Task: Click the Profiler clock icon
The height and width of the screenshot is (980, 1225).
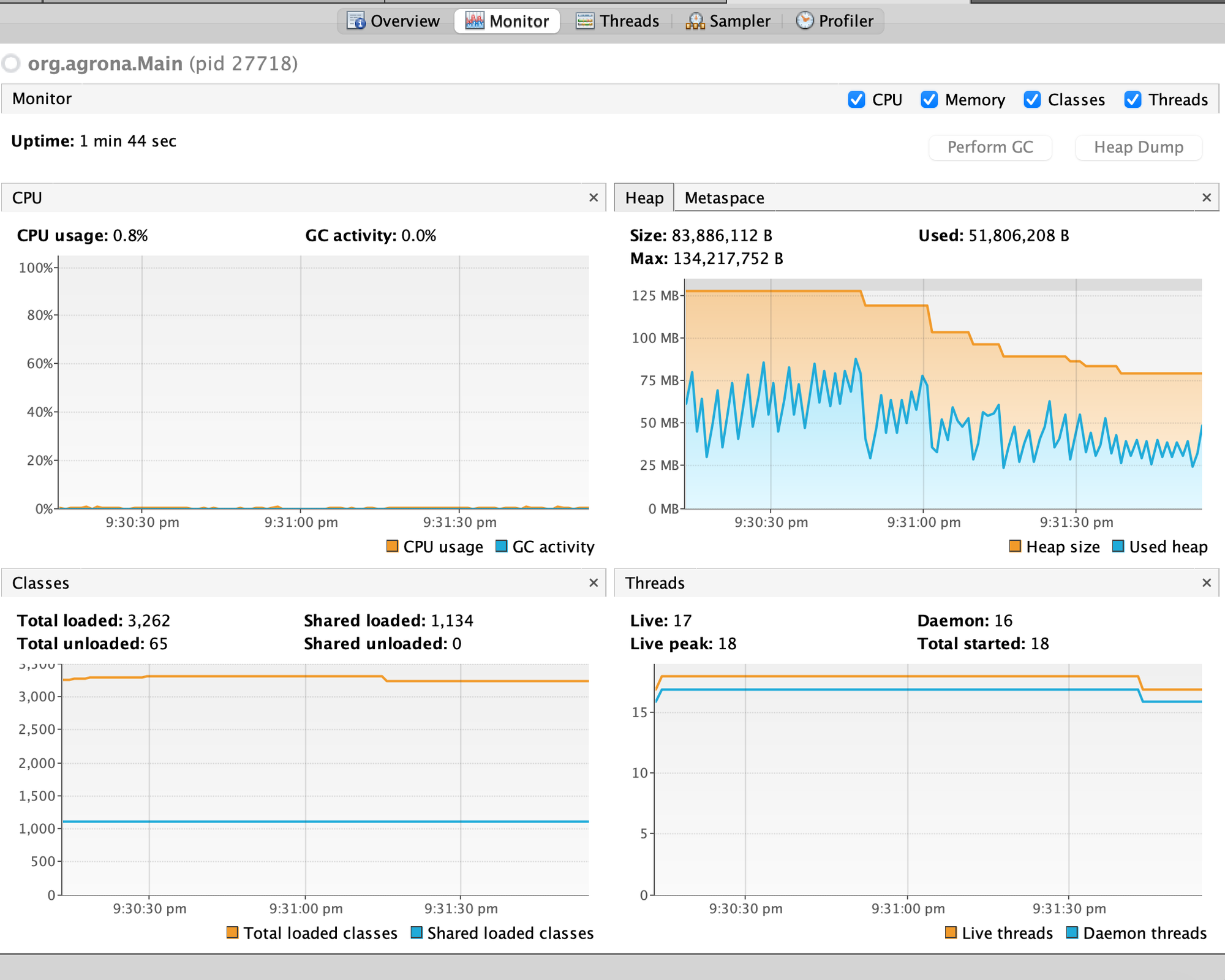Action: click(805, 20)
